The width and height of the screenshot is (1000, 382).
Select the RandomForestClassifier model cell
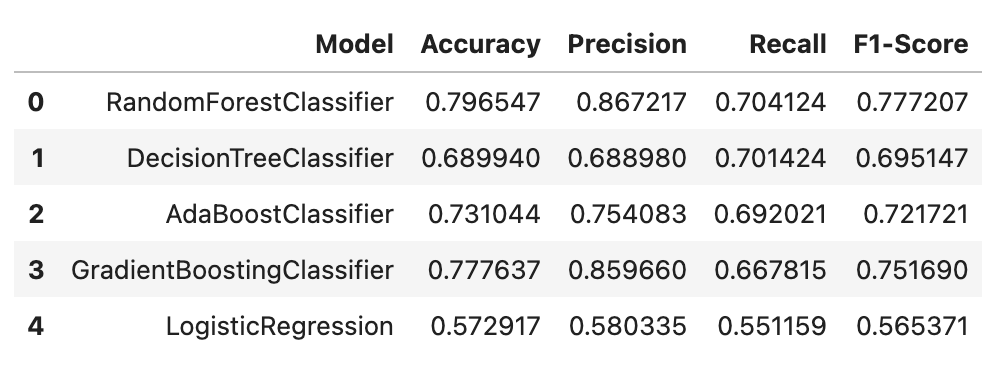249,102
